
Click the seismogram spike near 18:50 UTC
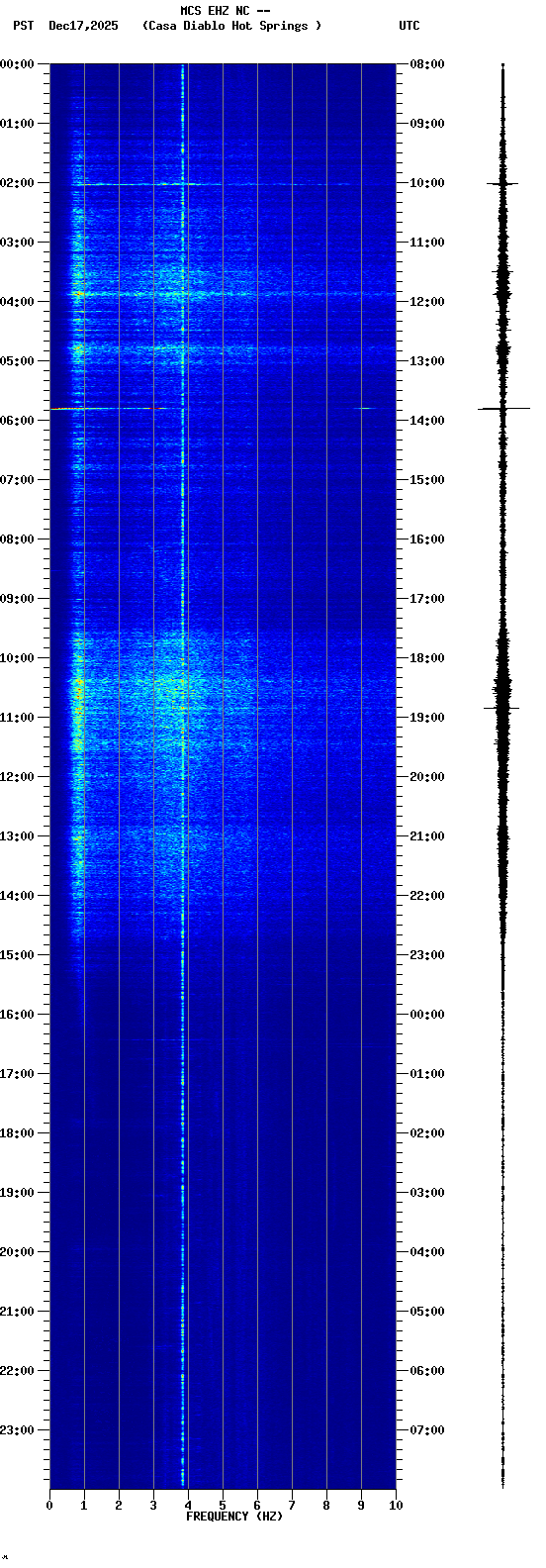point(501,708)
